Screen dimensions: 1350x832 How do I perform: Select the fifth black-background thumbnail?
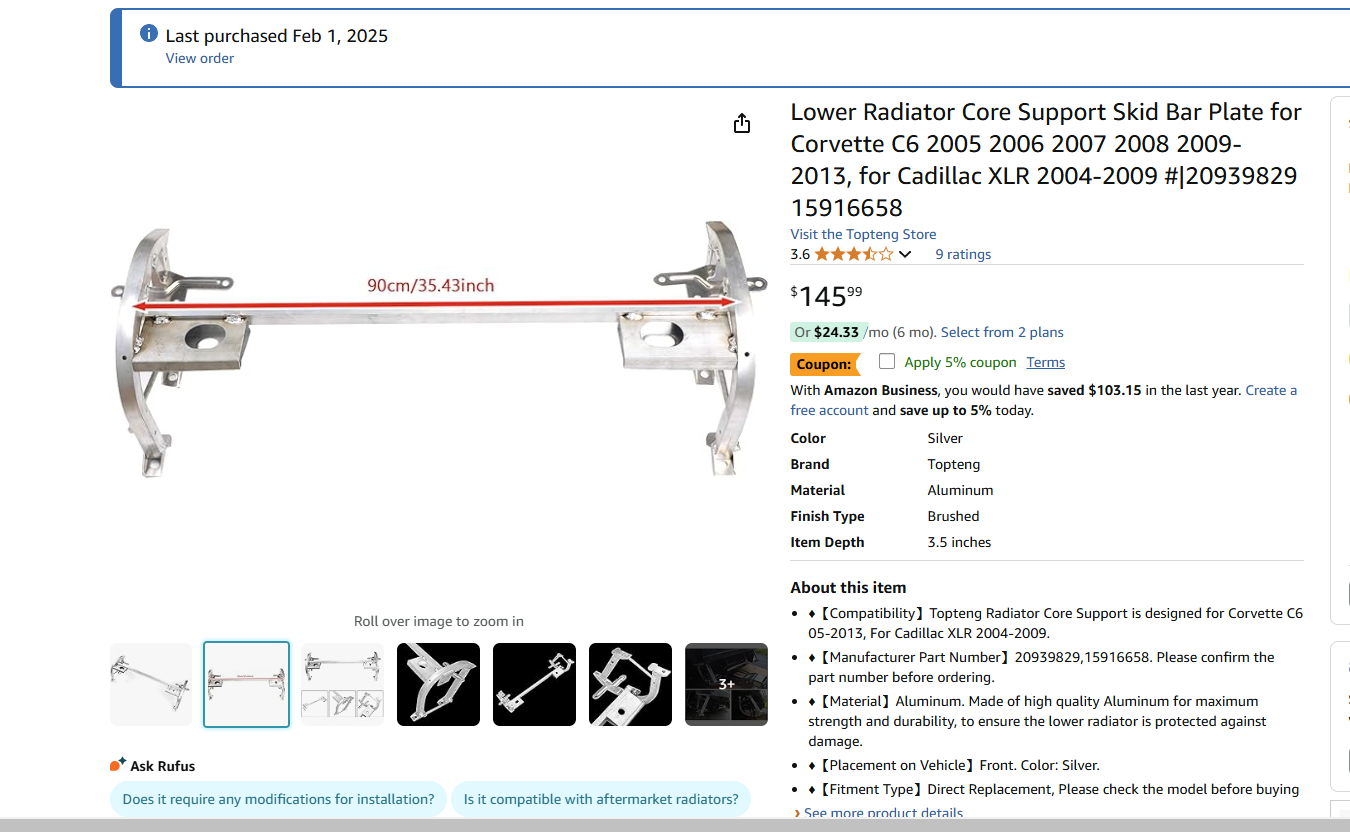(534, 684)
